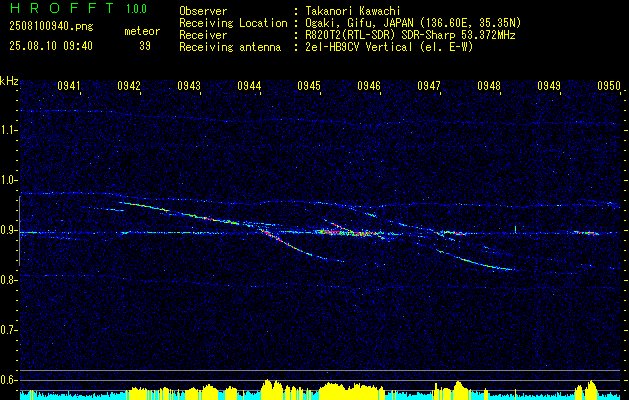Viewport: 629px width, 400px height.
Task: Click the Observer label
Action: click(x=203, y=11)
